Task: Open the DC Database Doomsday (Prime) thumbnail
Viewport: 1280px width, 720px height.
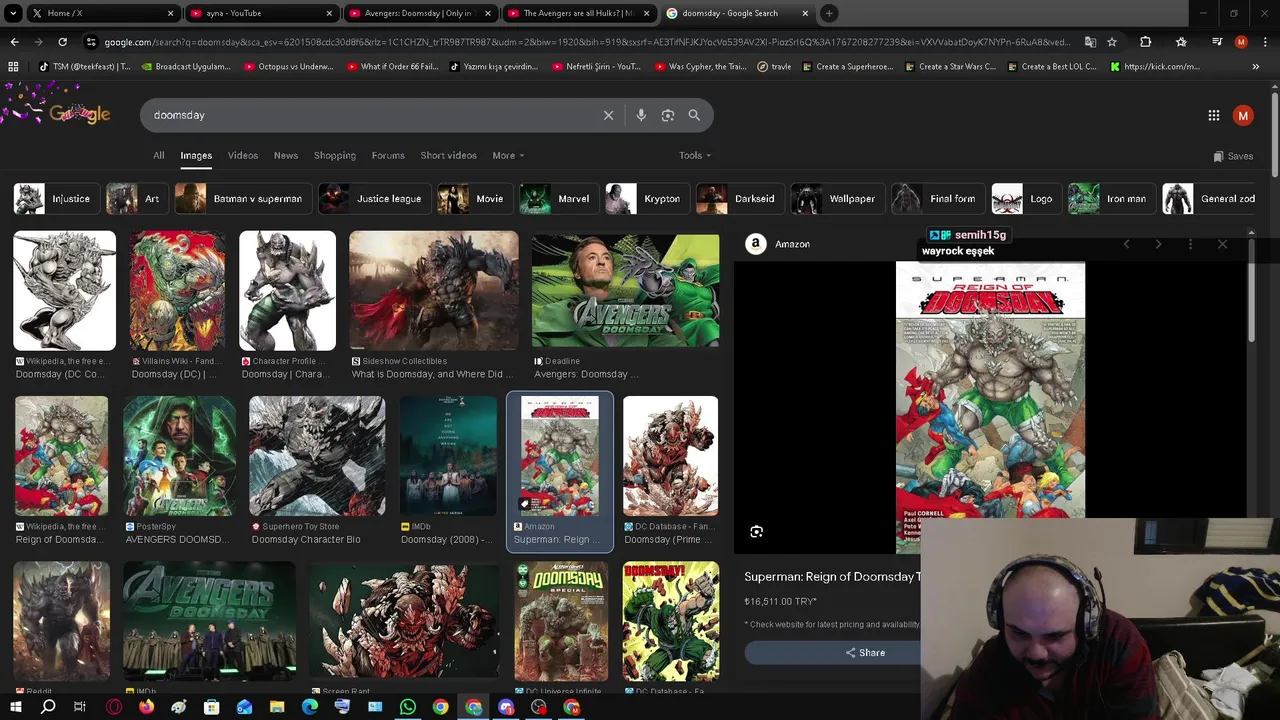Action: click(670, 456)
